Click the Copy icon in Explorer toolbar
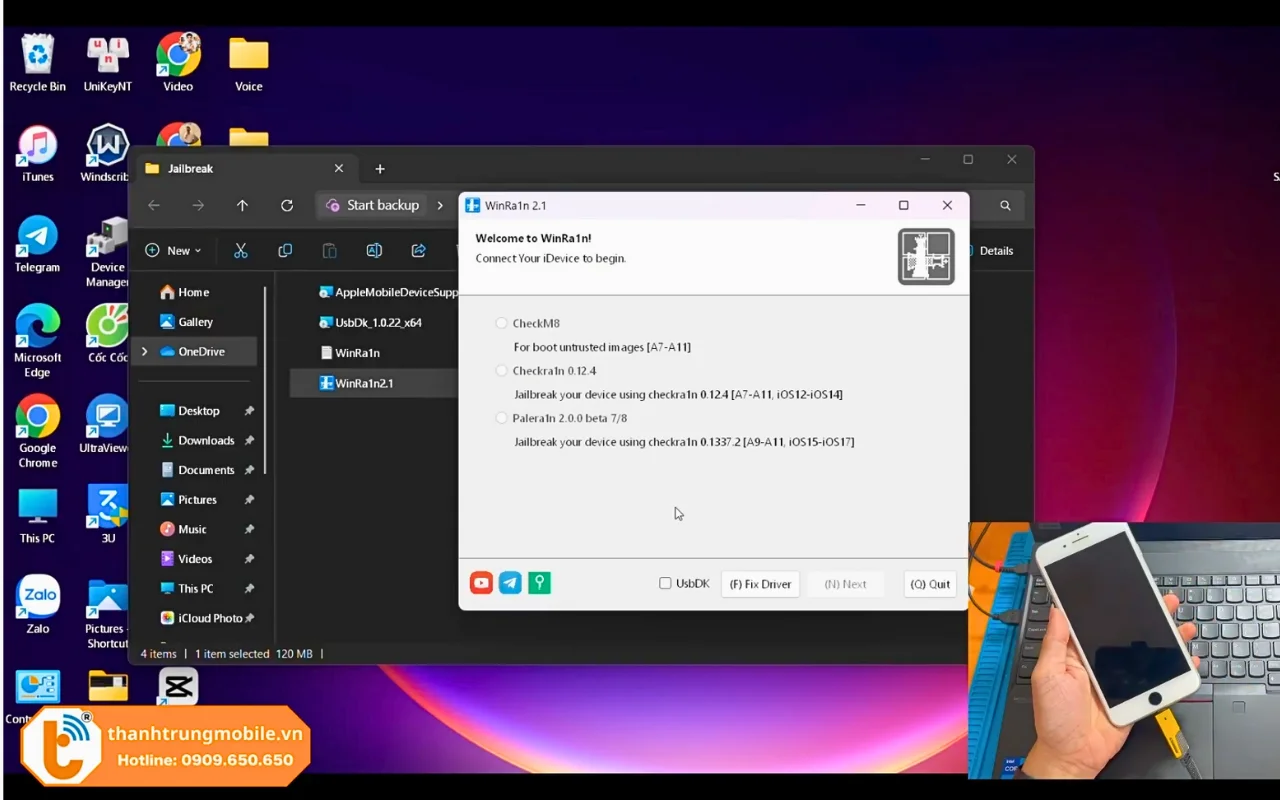Viewport: 1280px width, 800px height. (285, 251)
